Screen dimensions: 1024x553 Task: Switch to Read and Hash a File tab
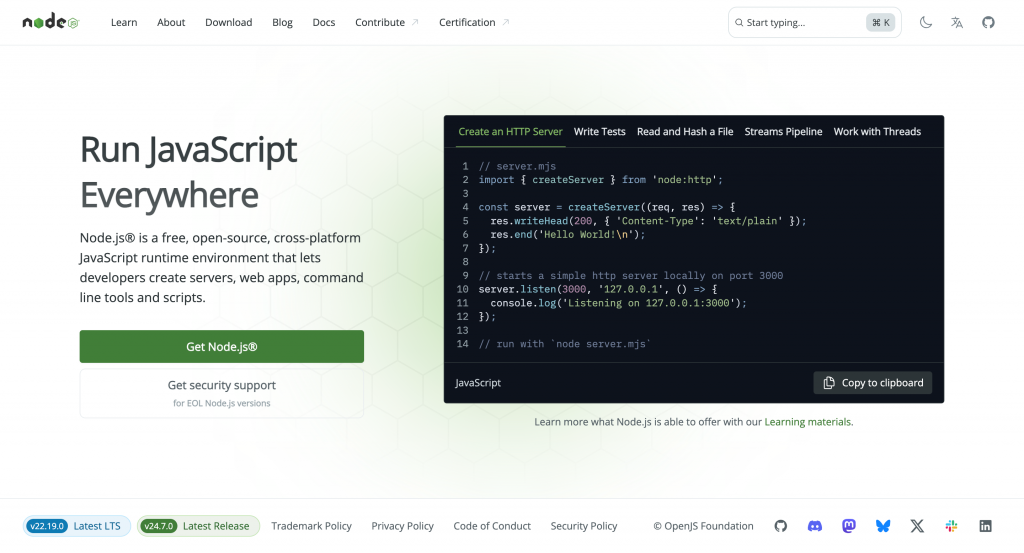click(x=685, y=131)
